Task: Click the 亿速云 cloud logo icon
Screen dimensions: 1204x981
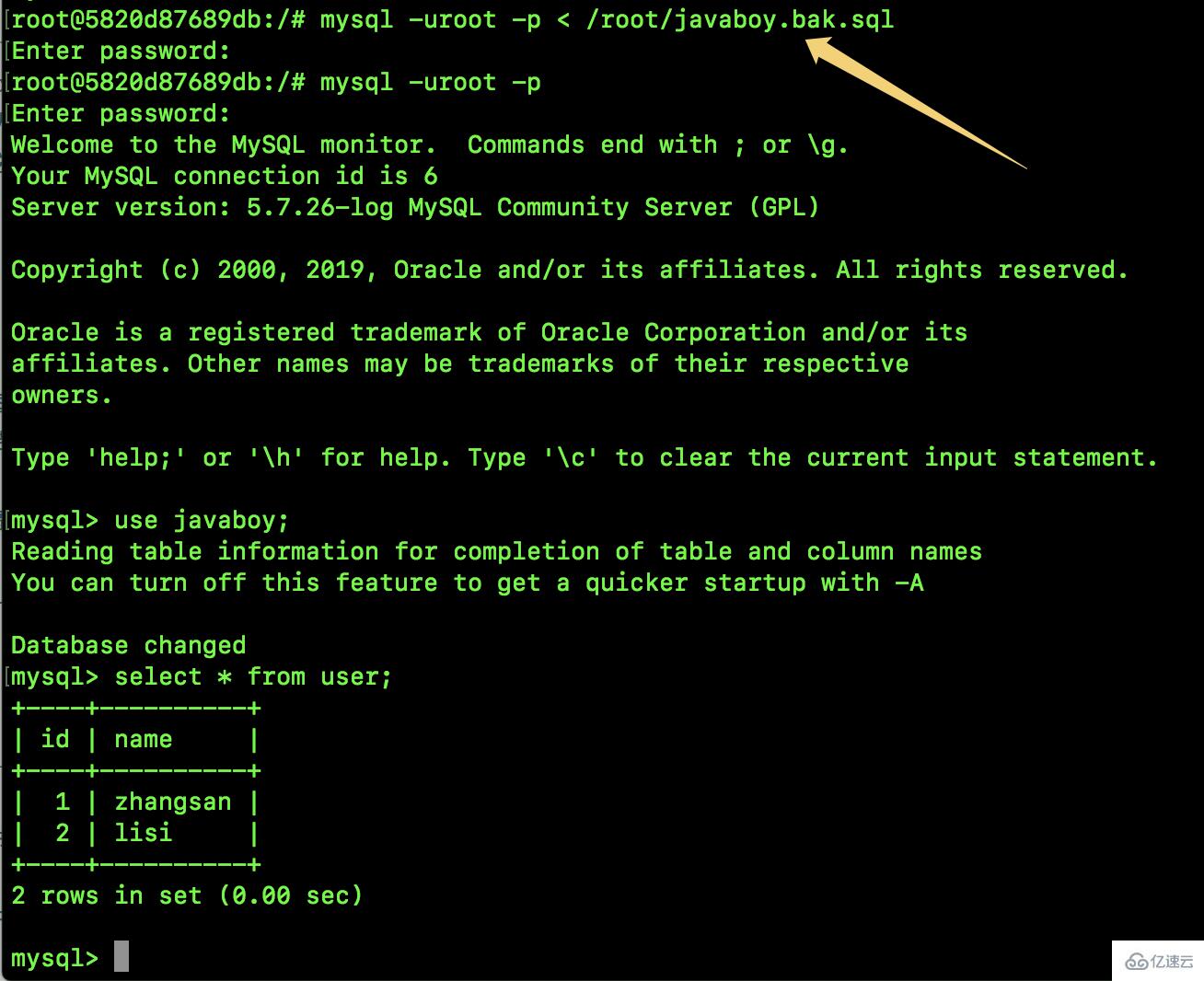Action: 1137,962
